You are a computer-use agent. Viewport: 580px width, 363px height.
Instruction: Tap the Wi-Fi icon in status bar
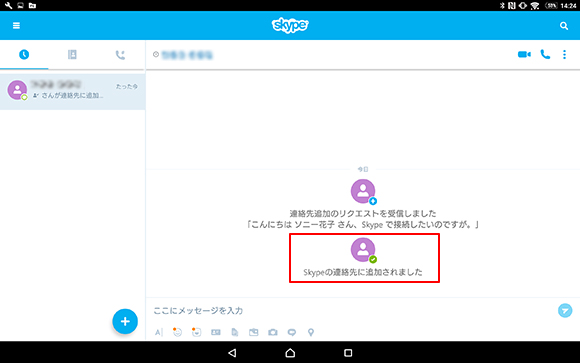535,6
